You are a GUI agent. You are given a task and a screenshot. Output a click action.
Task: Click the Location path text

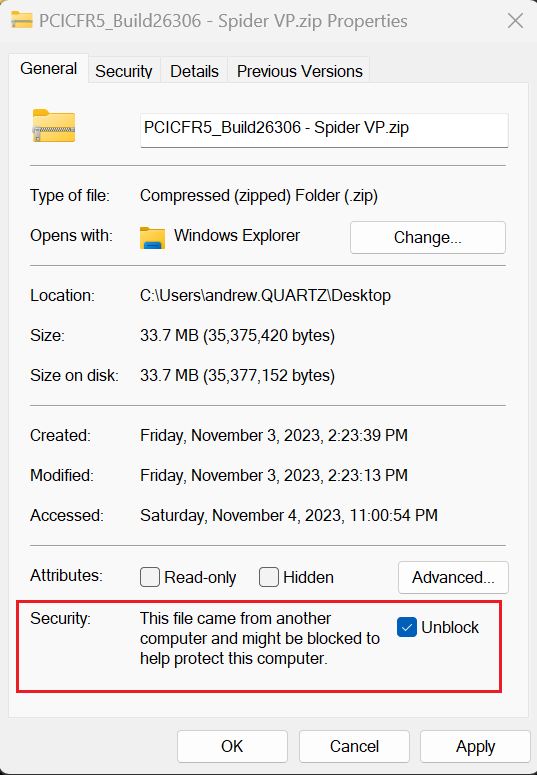[266, 296]
